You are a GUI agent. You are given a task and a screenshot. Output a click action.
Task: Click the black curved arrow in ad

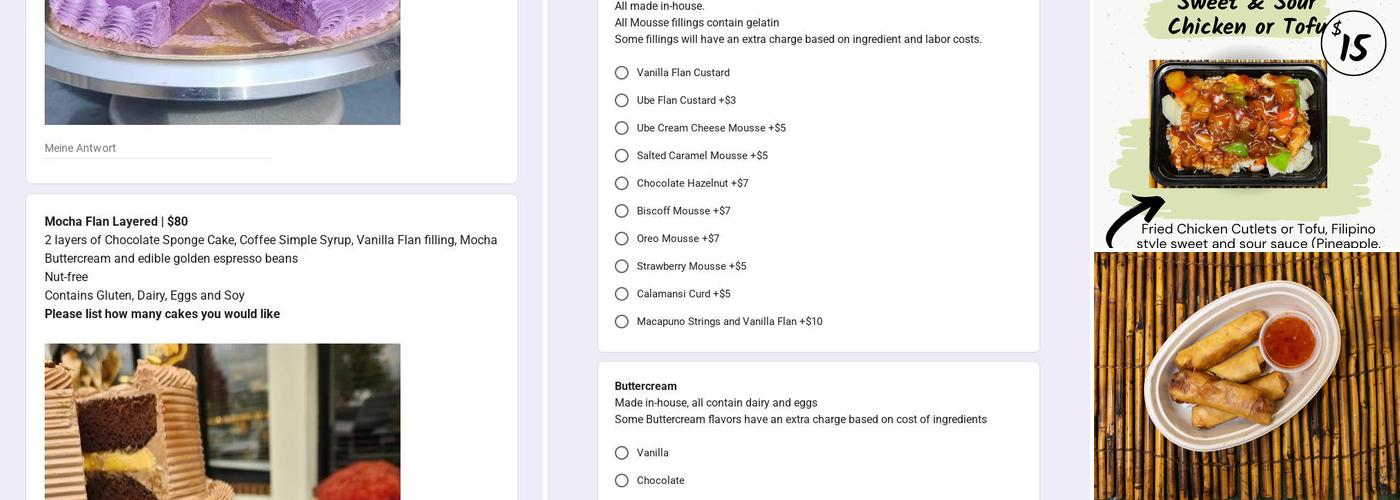(x=1133, y=219)
